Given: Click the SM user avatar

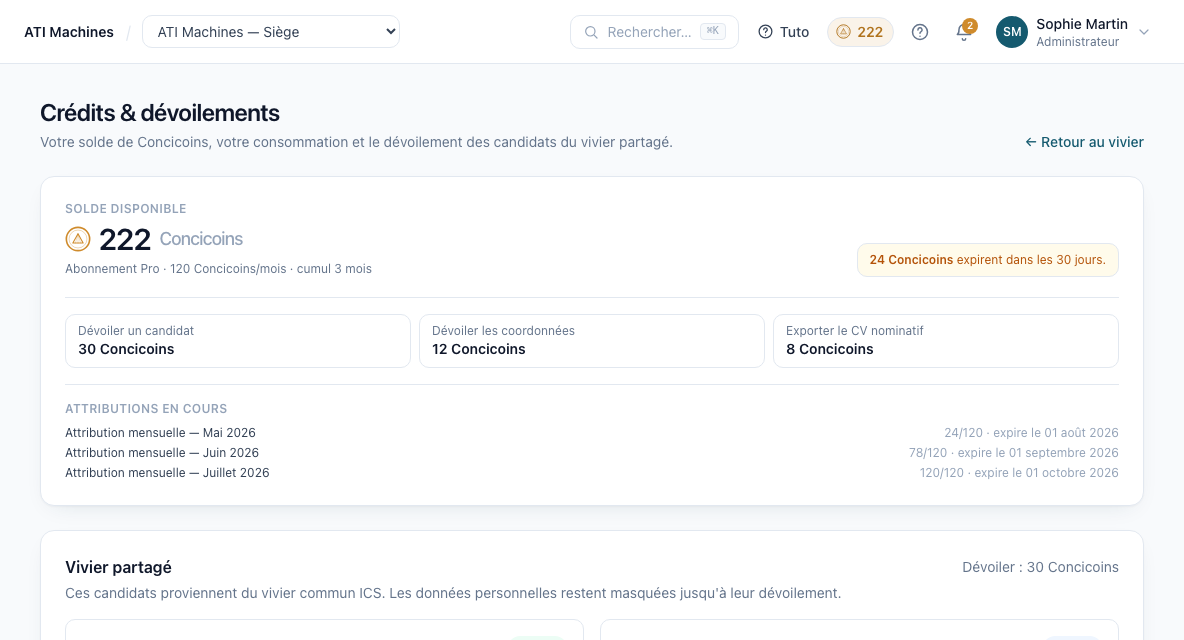Looking at the screenshot, I should click(x=1012, y=32).
